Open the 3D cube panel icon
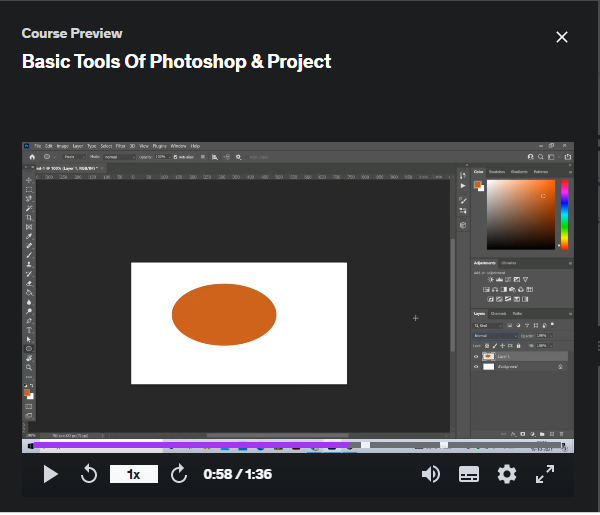Viewport: 600px width, 515px height. coord(463,225)
